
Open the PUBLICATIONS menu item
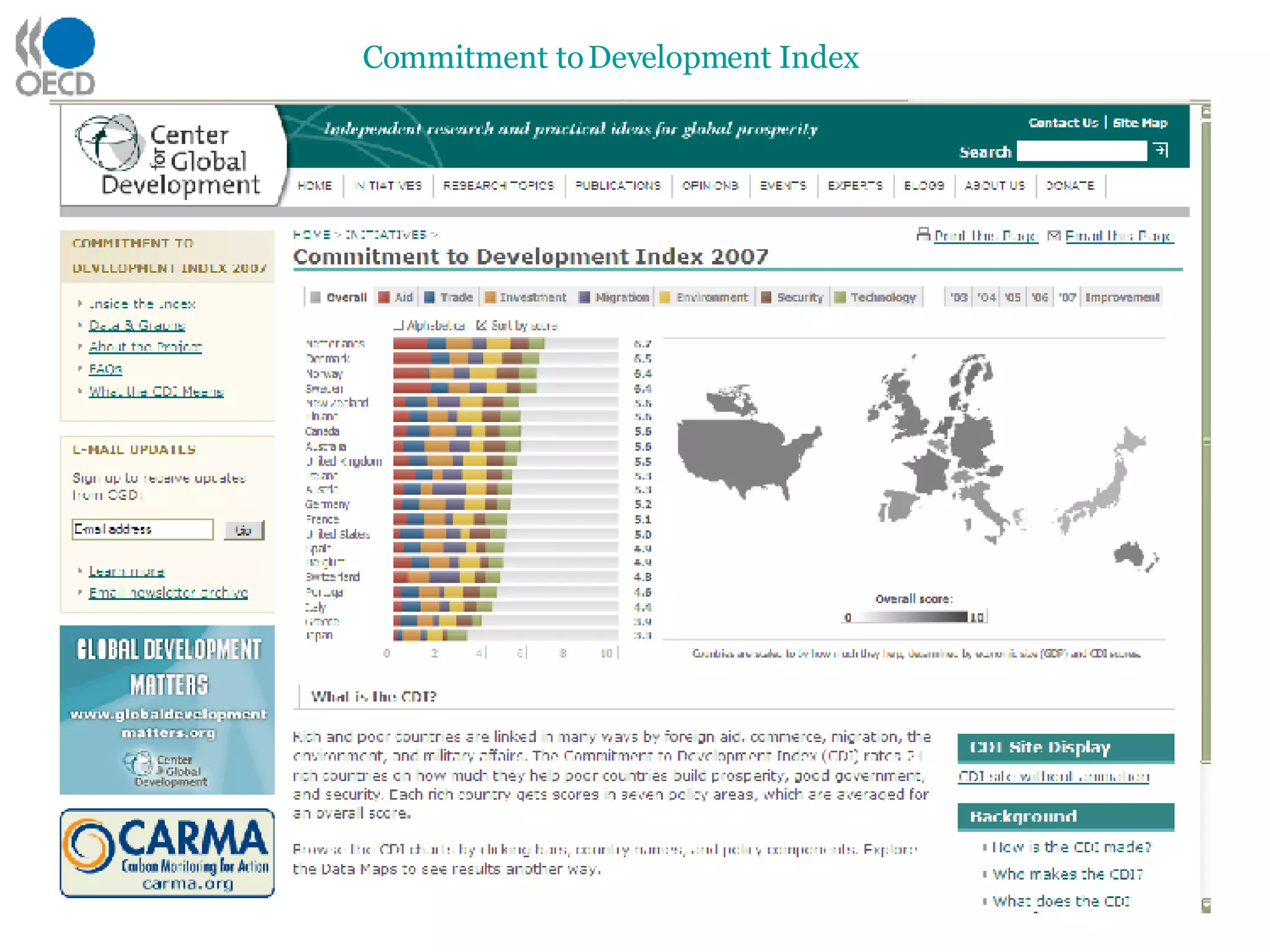[x=618, y=185]
